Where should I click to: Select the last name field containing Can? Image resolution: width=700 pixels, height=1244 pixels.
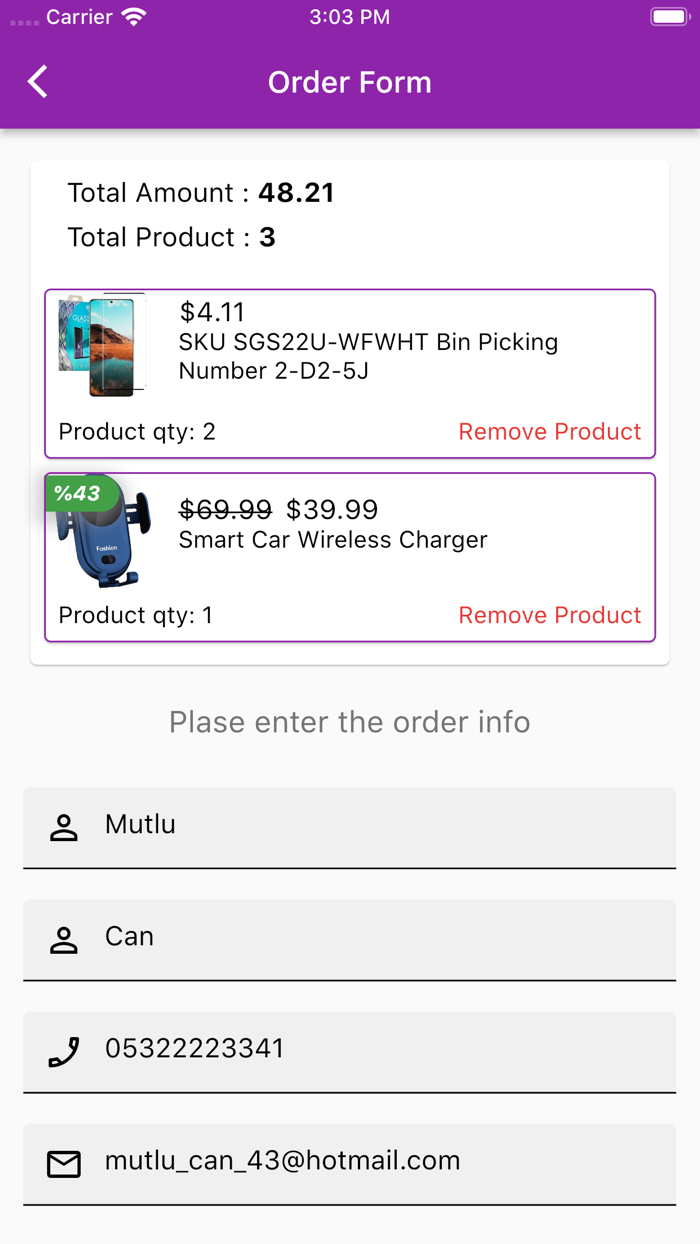pyautogui.click(x=350, y=938)
